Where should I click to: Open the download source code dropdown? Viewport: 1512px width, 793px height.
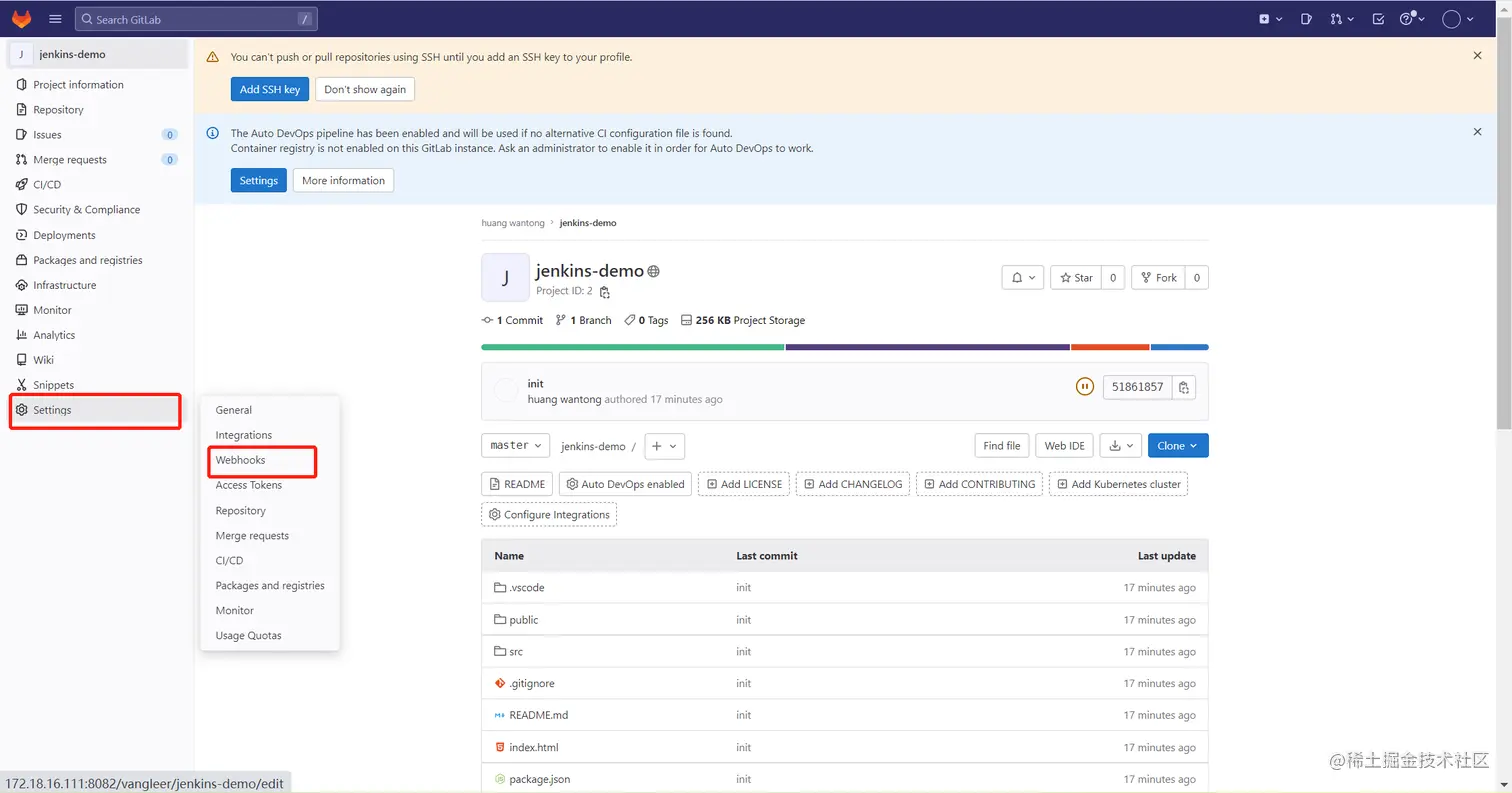pyautogui.click(x=1120, y=446)
